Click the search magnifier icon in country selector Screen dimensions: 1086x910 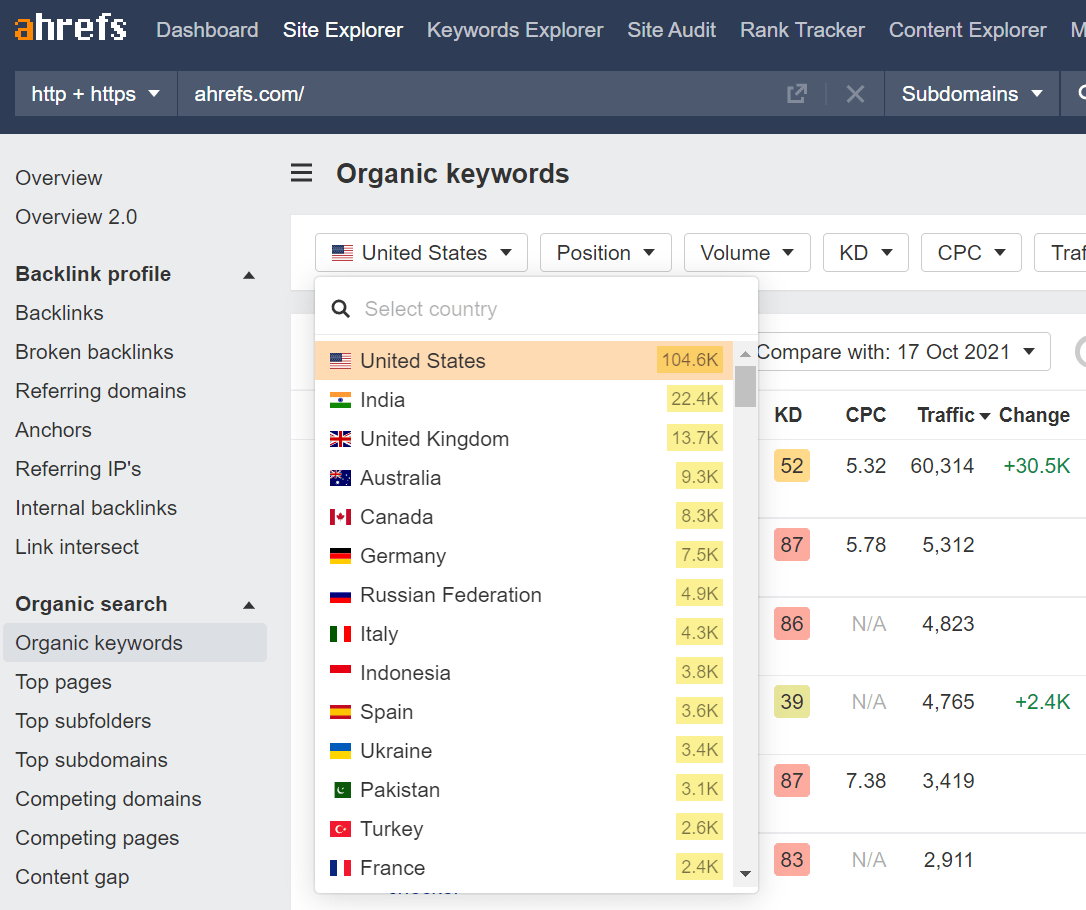(341, 309)
